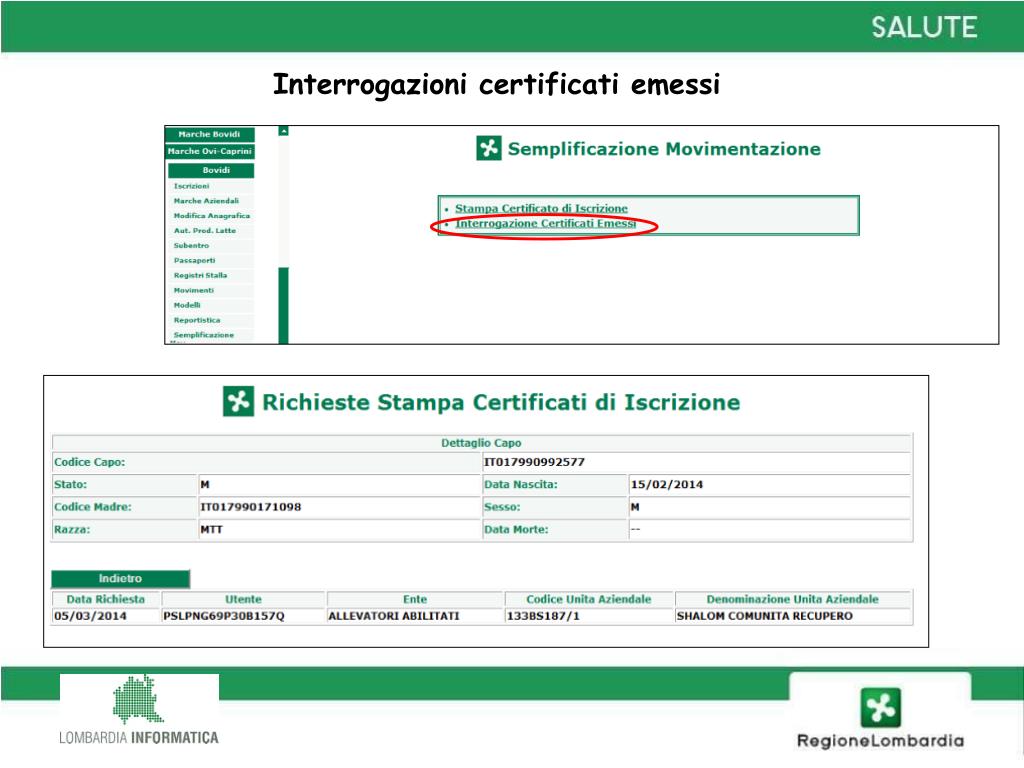The image size is (1024, 768).
Task: Open the Stampa Certificato di Iscrizione link
Action: point(541,208)
